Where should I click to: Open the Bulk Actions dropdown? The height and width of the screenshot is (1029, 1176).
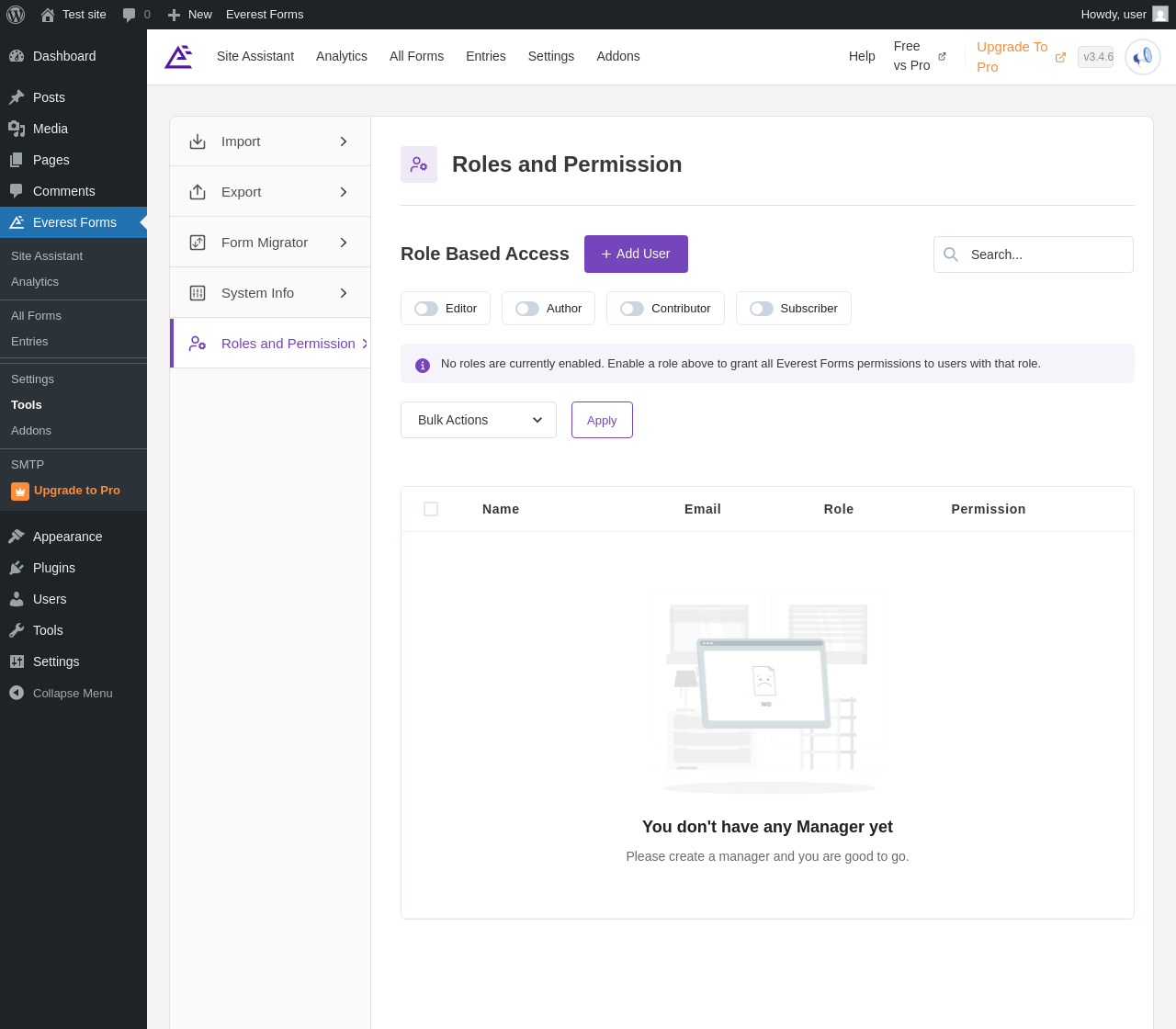tap(479, 420)
